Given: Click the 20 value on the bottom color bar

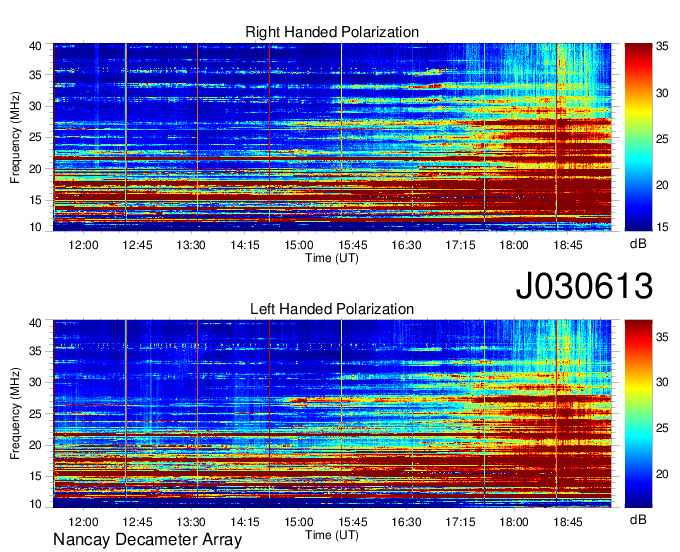Looking at the screenshot, I should [x=662, y=474].
